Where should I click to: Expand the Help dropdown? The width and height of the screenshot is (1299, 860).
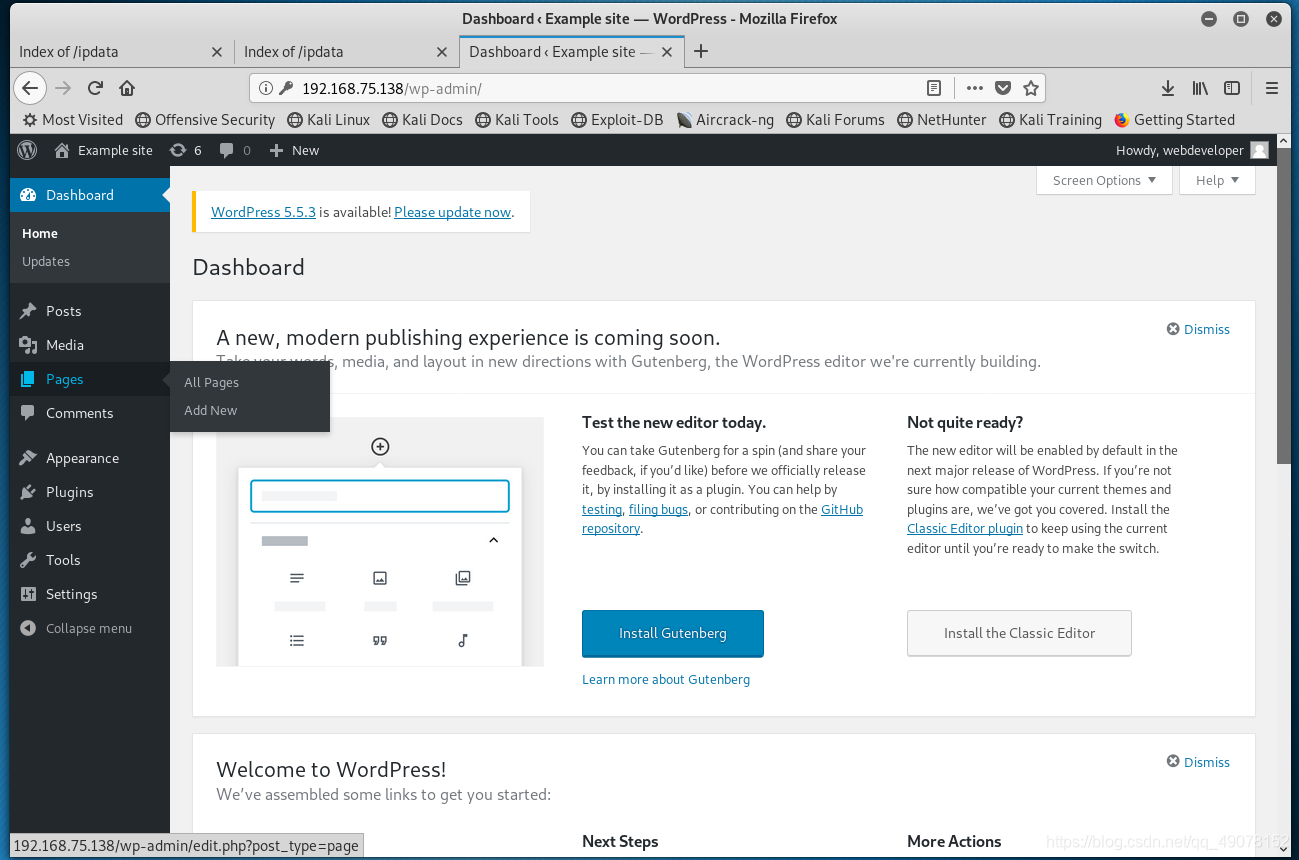coord(1217,180)
